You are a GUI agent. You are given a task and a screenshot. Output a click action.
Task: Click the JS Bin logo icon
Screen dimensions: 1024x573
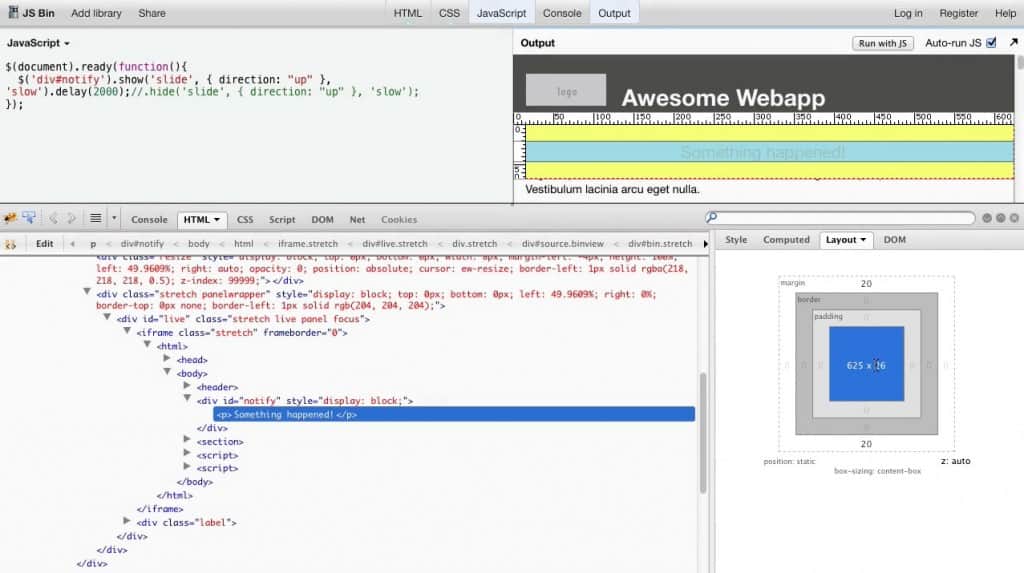click(12, 12)
